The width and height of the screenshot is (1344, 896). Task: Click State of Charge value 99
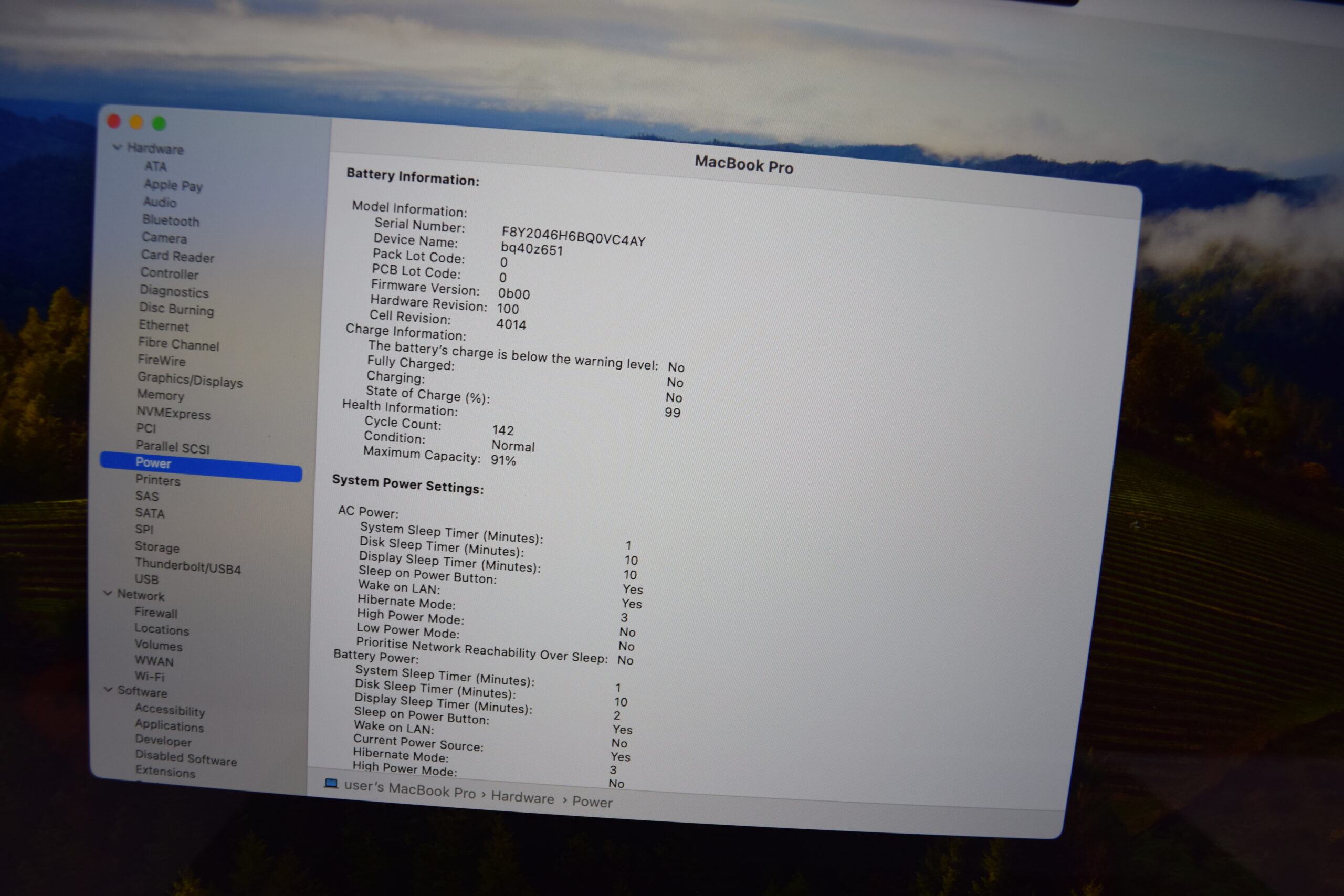tap(672, 412)
